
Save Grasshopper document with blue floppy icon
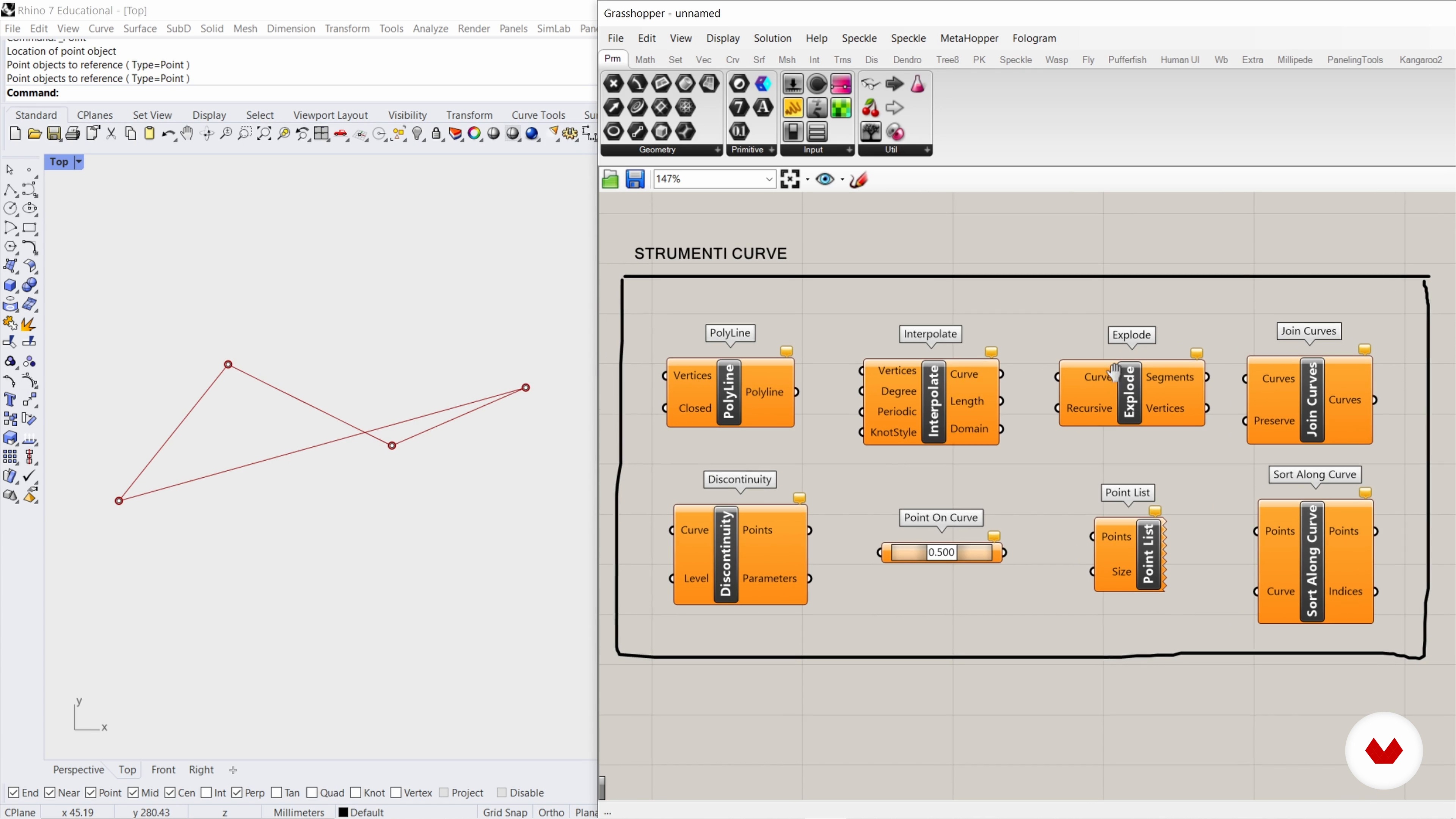coord(635,179)
